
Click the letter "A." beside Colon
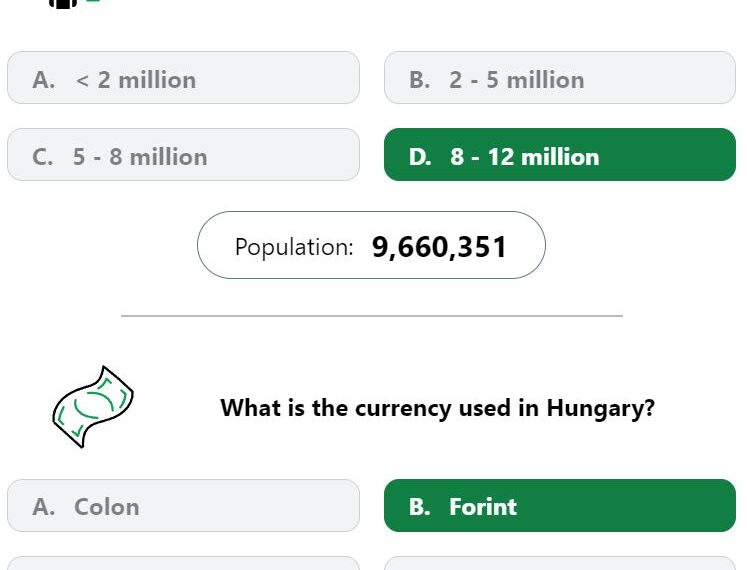point(43,507)
